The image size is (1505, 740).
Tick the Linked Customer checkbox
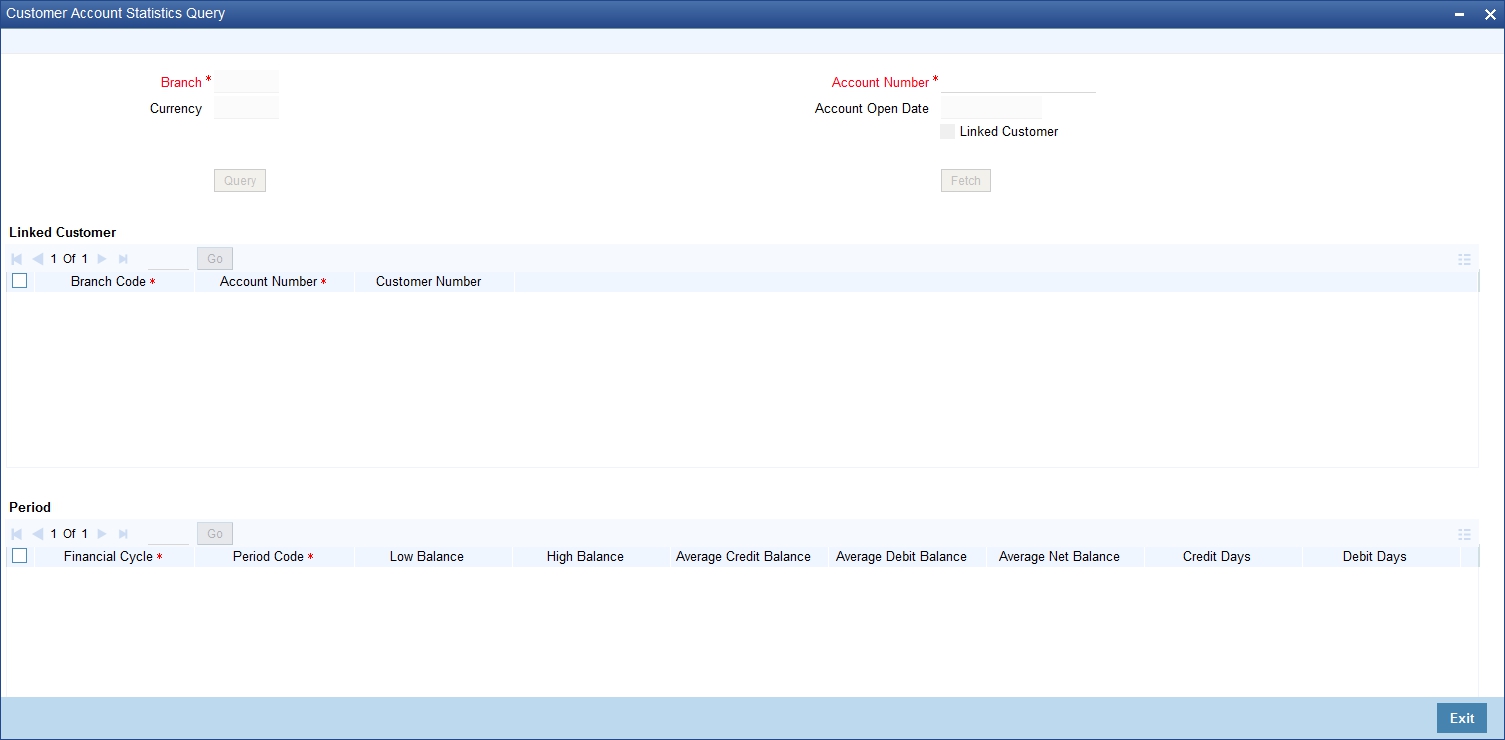tap(948, 131)
